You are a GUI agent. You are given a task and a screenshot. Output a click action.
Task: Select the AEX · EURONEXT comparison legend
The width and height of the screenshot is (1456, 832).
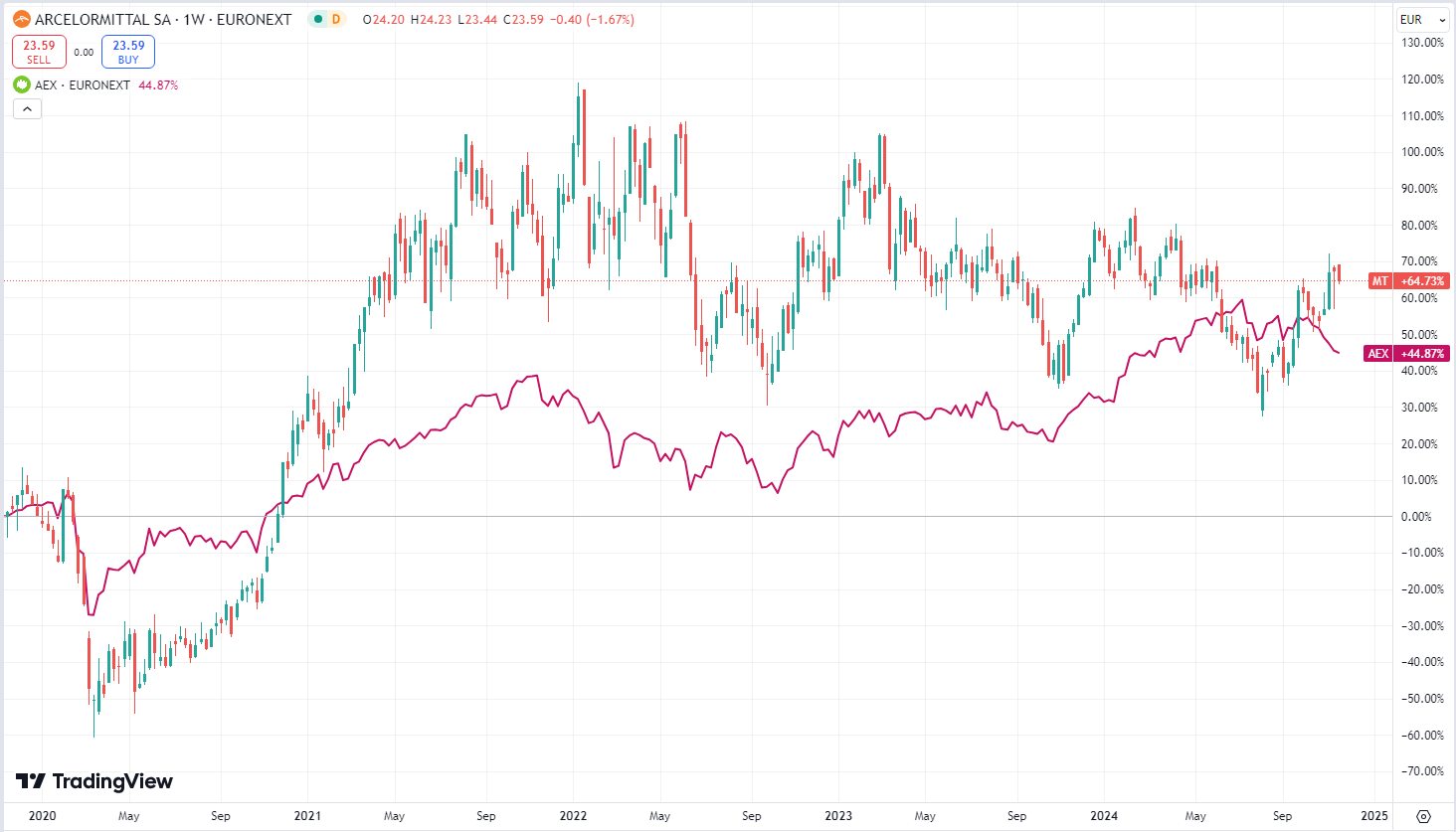(83, 85)
